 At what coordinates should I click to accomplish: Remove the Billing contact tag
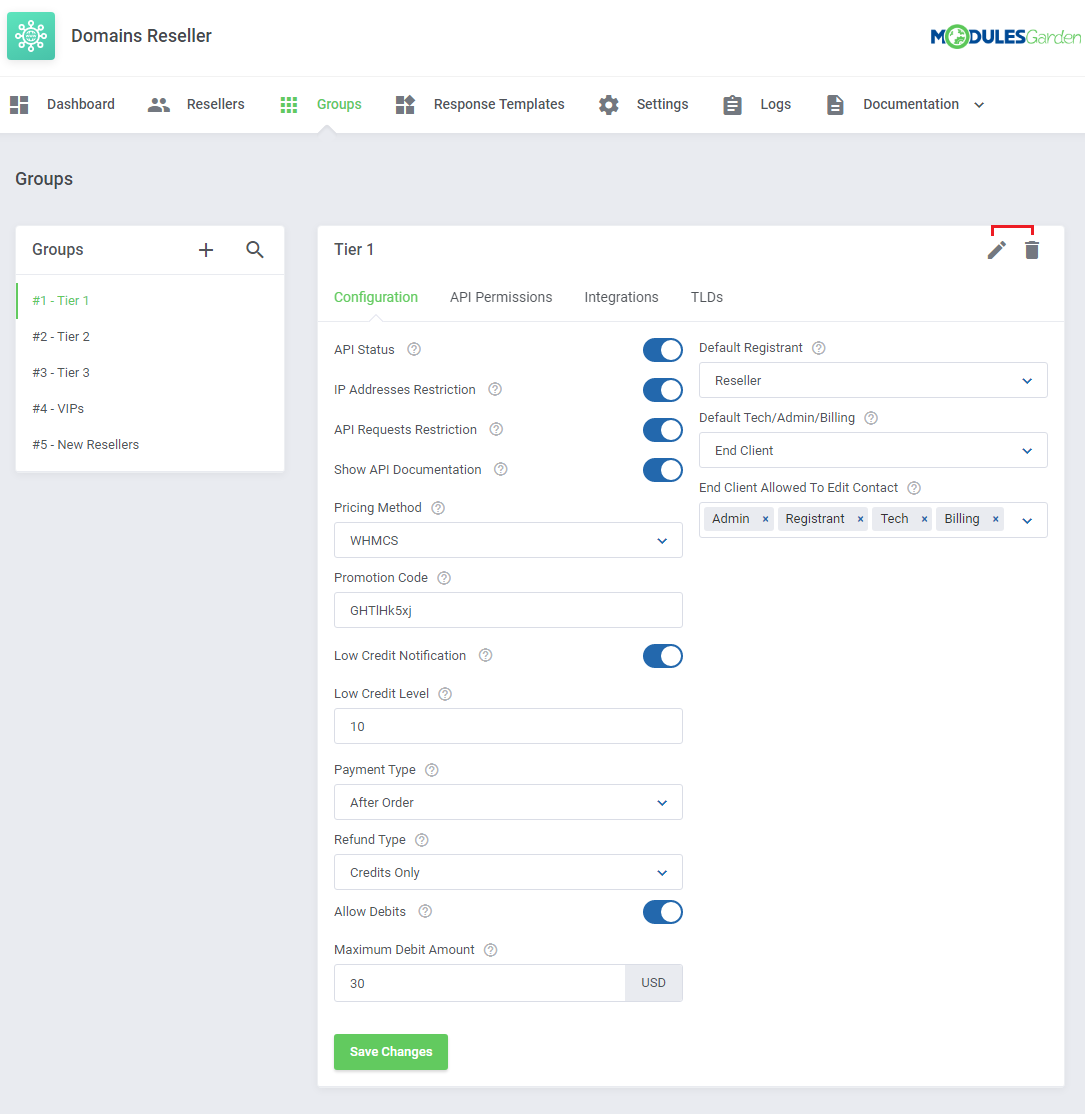pyautogui.click(x=995, y=519)
